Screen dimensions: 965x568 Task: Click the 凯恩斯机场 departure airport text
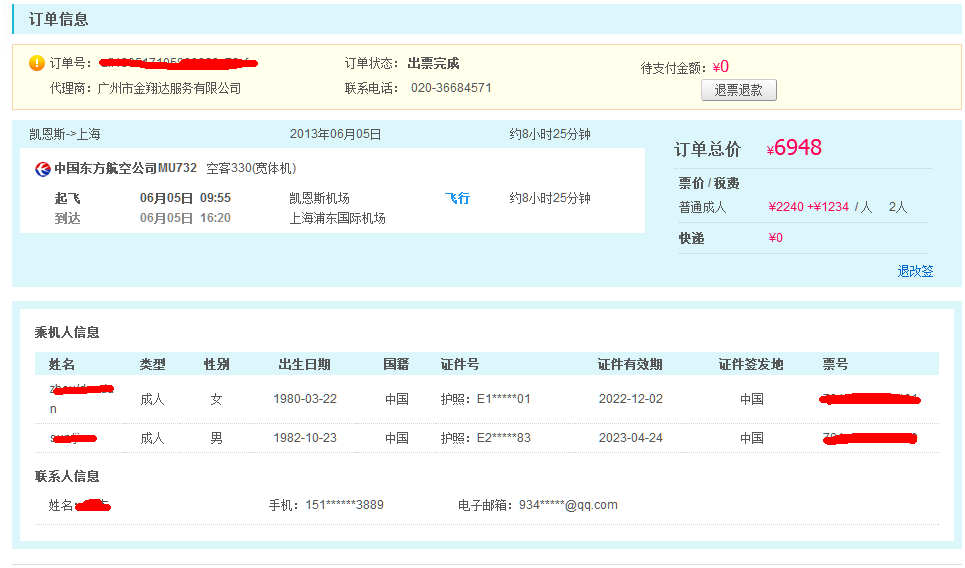point(319,198)
